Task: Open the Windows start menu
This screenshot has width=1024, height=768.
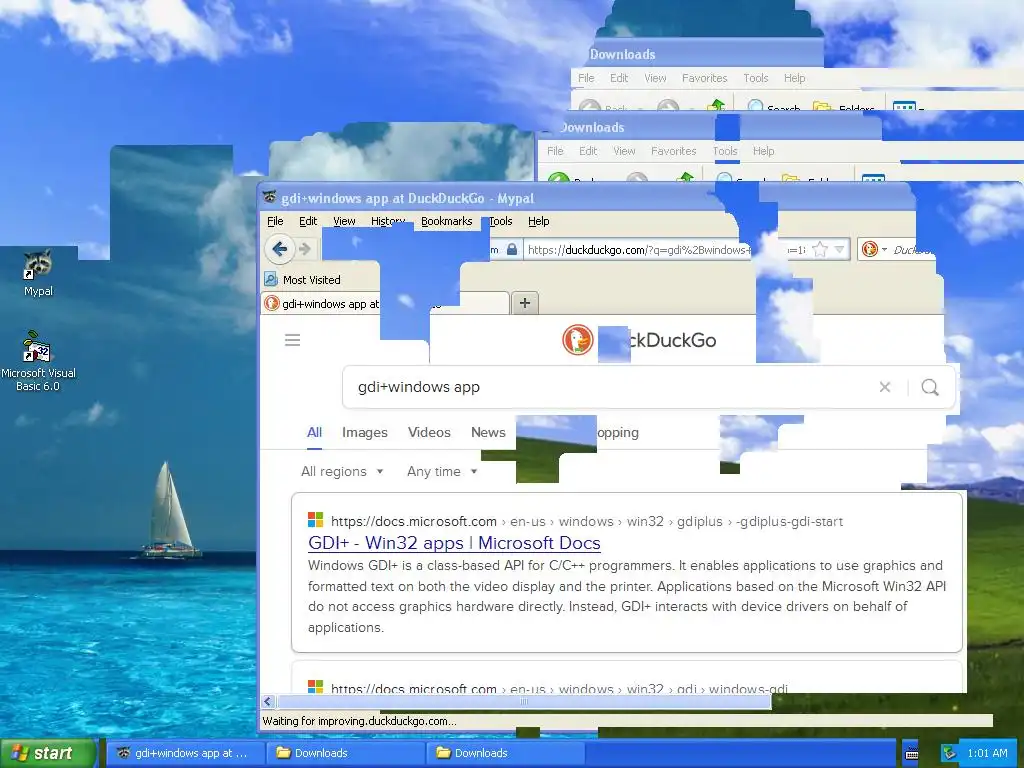Action: [48, 753]
